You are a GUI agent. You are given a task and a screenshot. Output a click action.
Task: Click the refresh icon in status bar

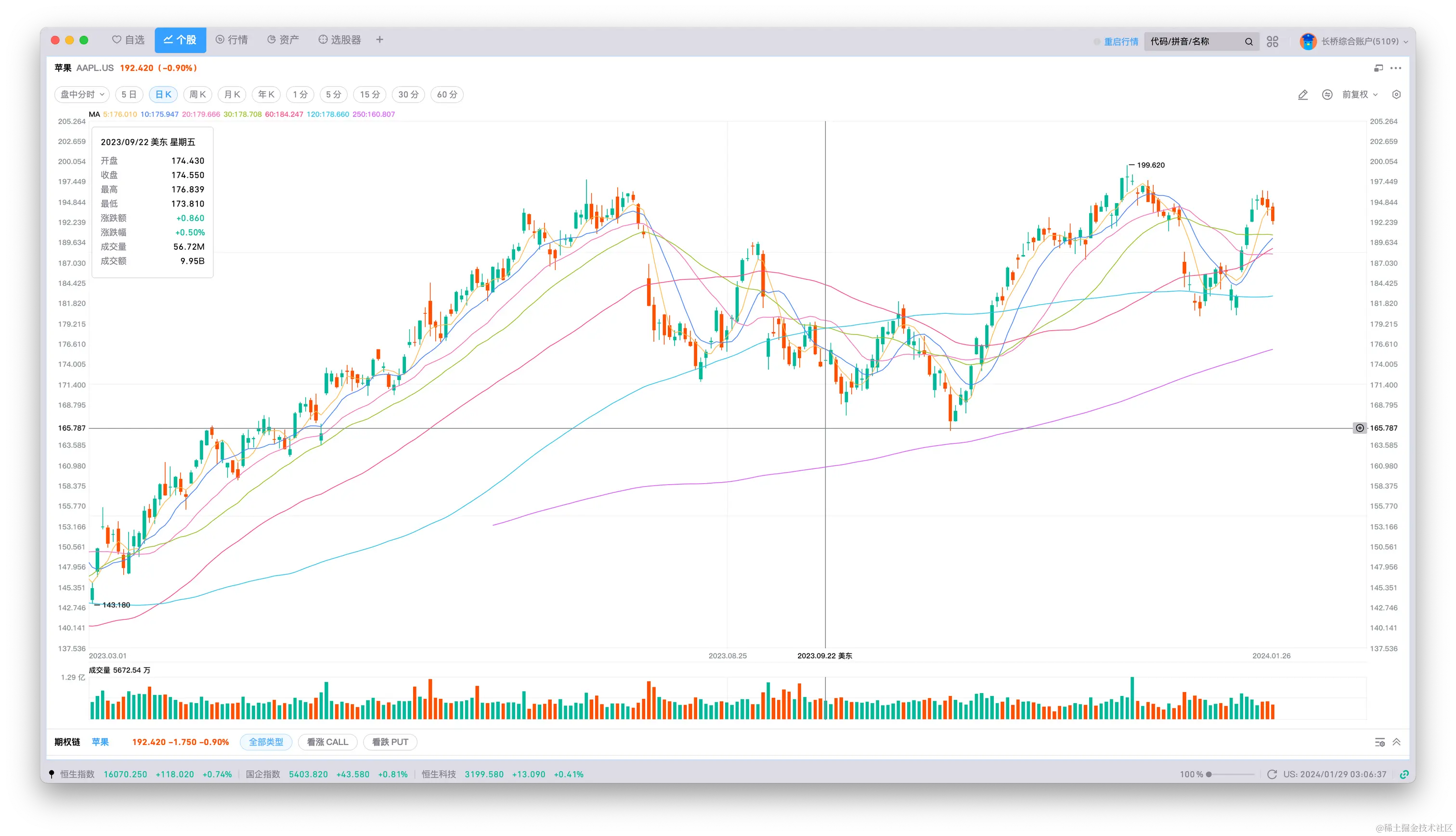(1272, 774)
